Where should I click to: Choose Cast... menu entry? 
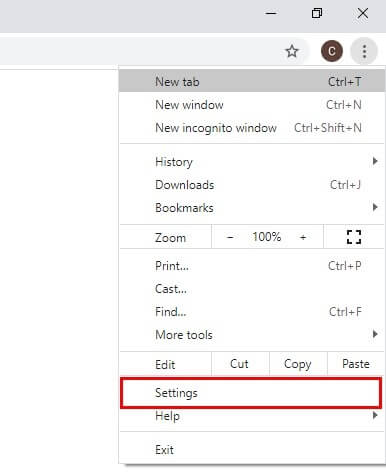pos(252,289)
